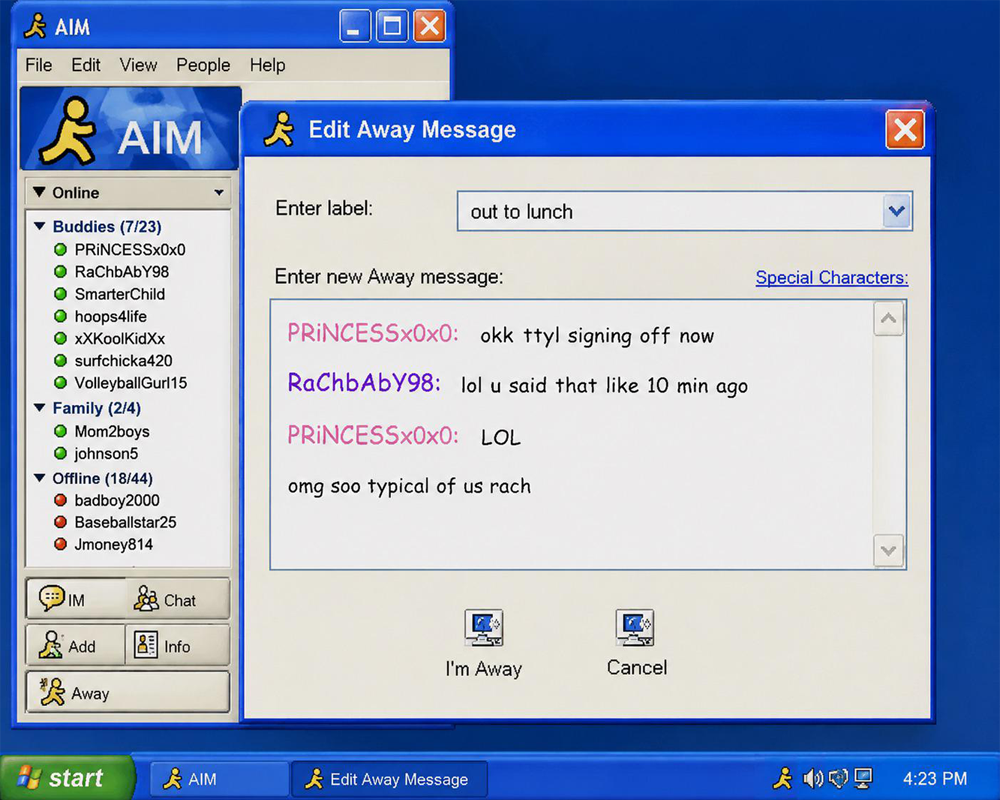Click the I'm Away computer icon
The width and height of the screenshot is (1000, 800).
483,628
